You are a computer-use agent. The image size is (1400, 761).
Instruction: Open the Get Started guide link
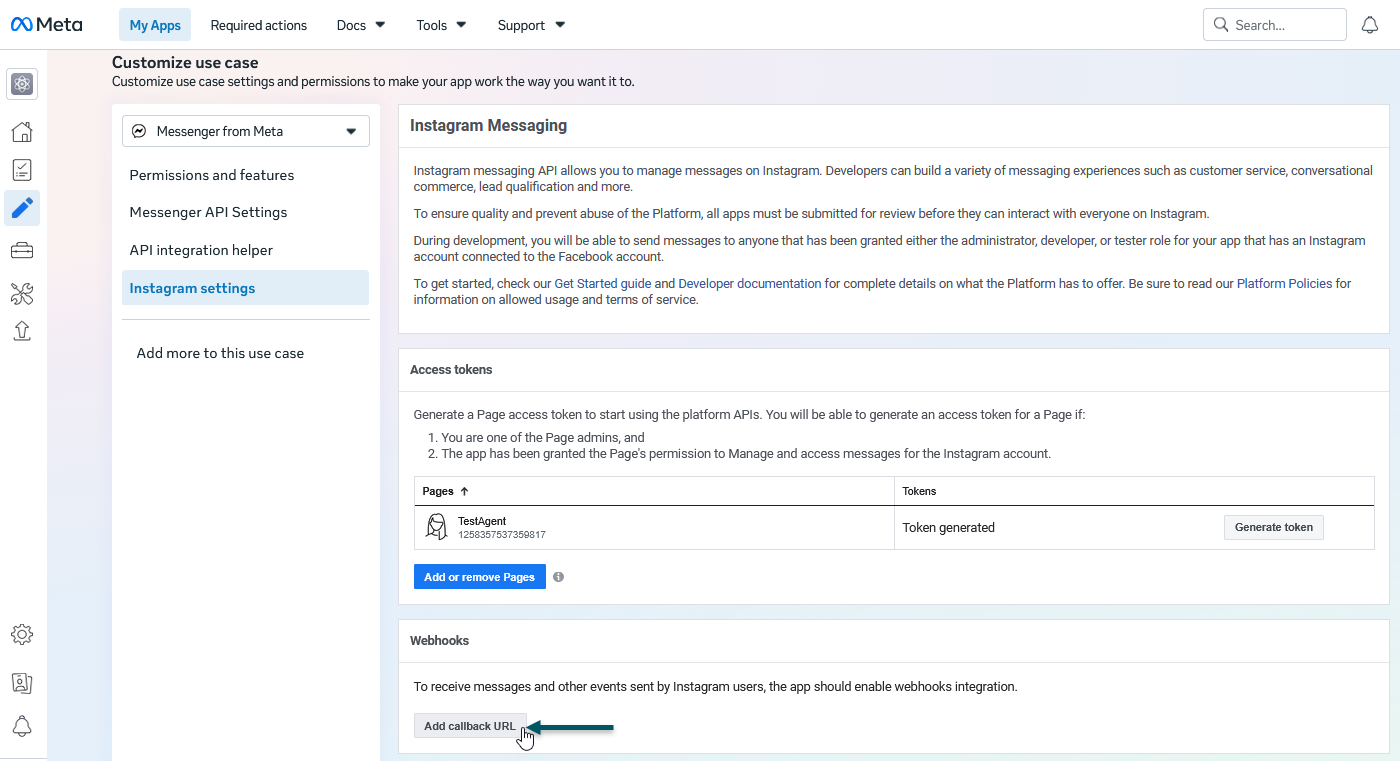603,284
